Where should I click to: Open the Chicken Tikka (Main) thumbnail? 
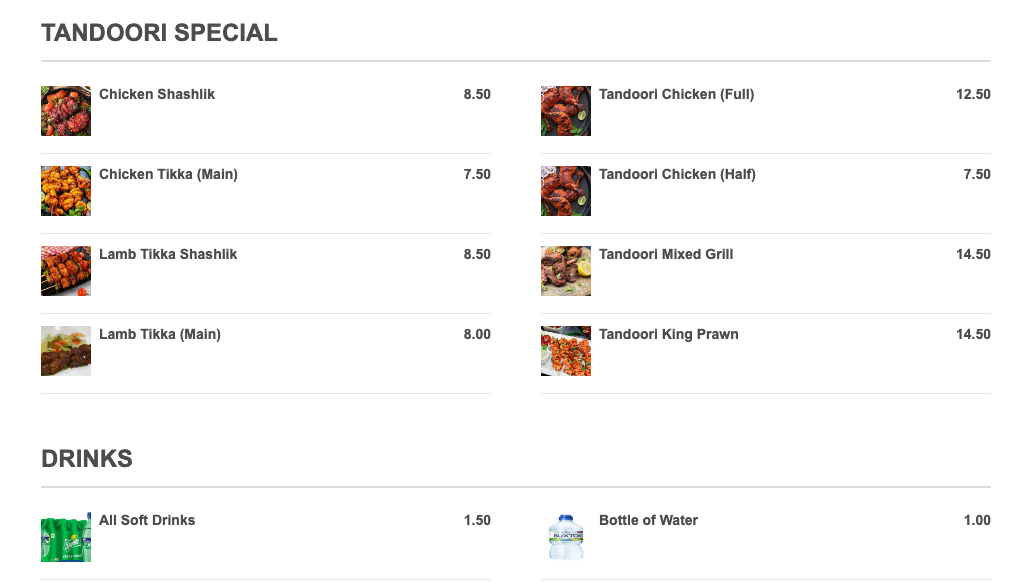pyautogui.click(x=66, y=191)
